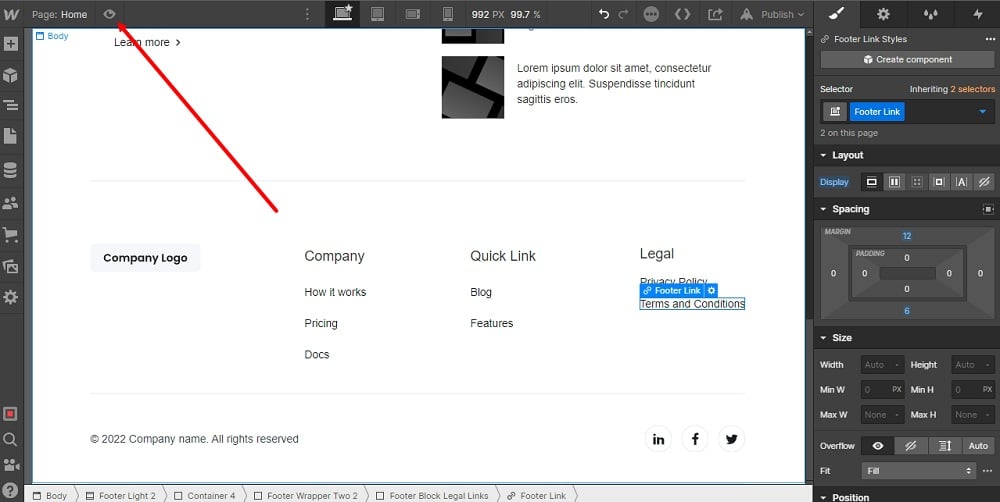This screenshot has width=1000, height=502.
Task: Set overflow to visible
Action: (878, 446)
